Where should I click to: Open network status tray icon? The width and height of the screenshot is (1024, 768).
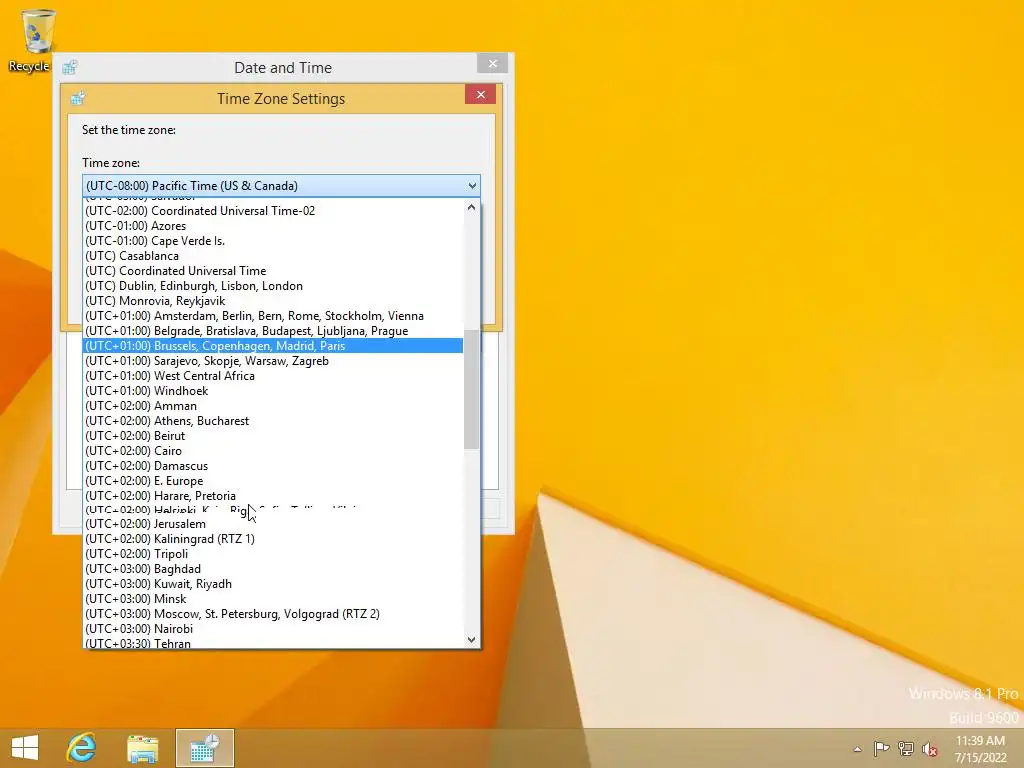(x=906, y=748)
